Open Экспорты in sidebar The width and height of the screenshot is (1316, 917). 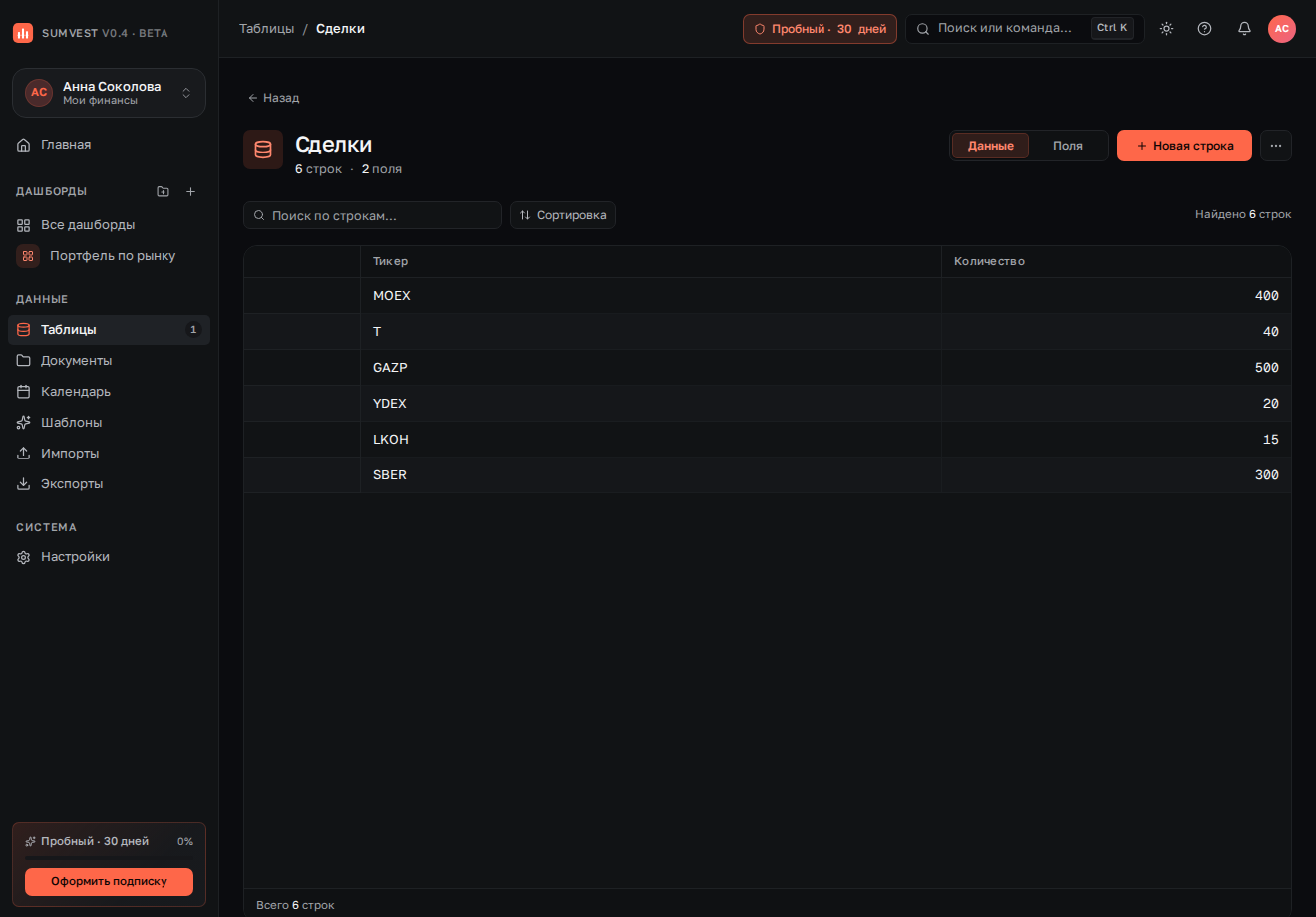tap(109, 484)
